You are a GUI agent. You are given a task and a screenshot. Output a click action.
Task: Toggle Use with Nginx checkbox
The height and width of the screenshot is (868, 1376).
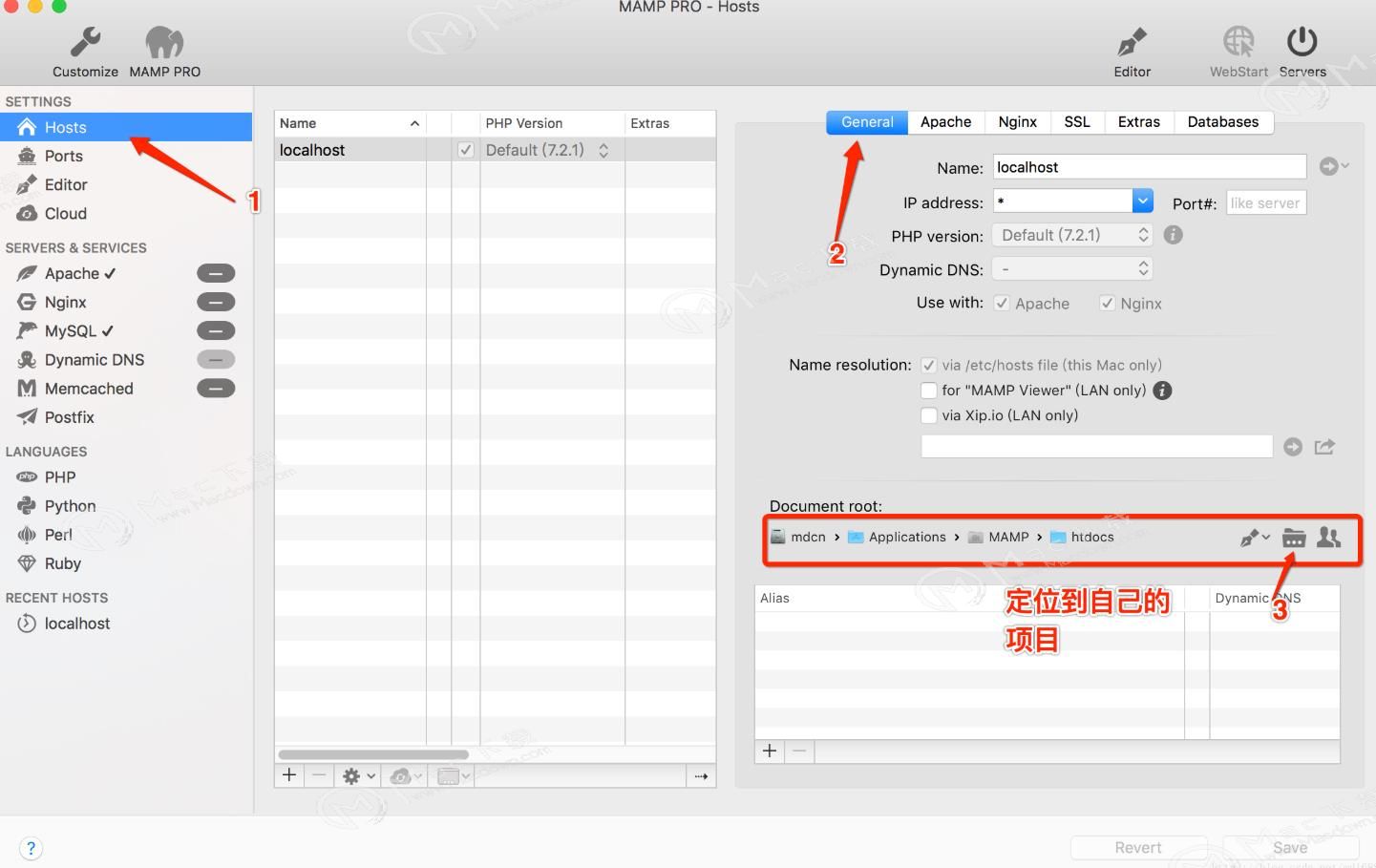click(x=1107, y=303)
